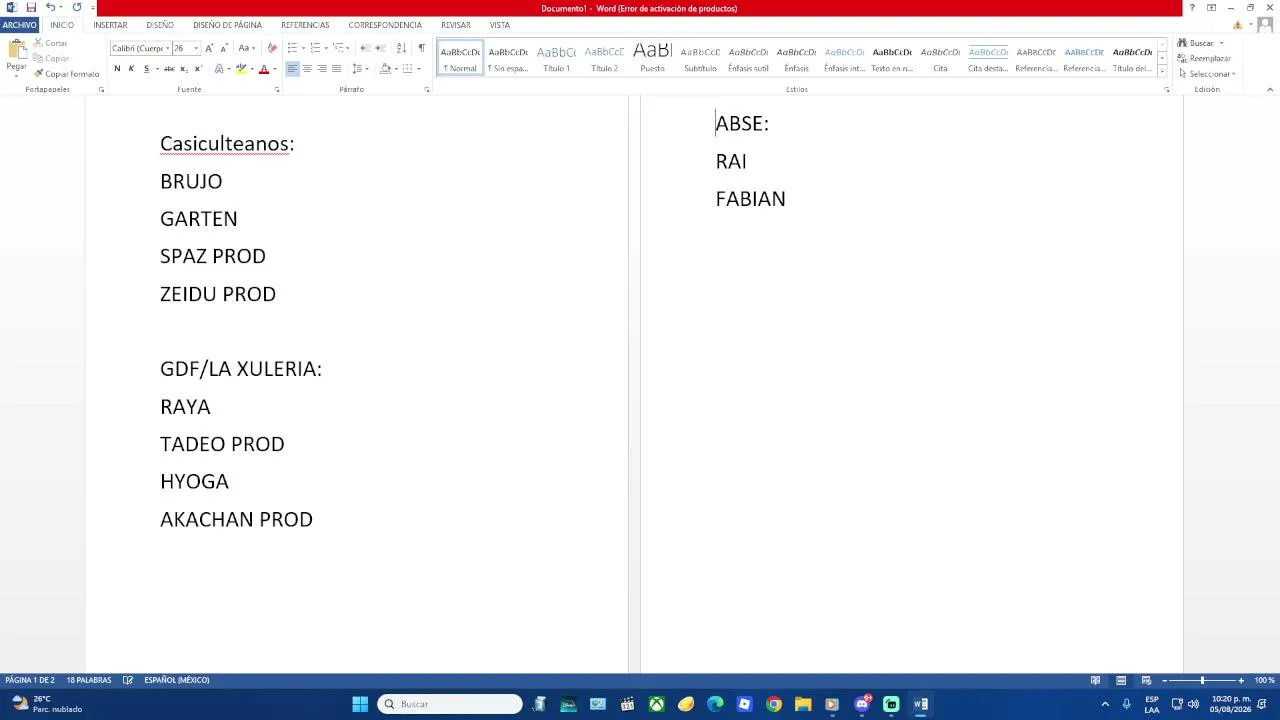Screen dimensions: 1280x720
Task: Switch to the INSERTAR tab
Action: tap(110, 25)
